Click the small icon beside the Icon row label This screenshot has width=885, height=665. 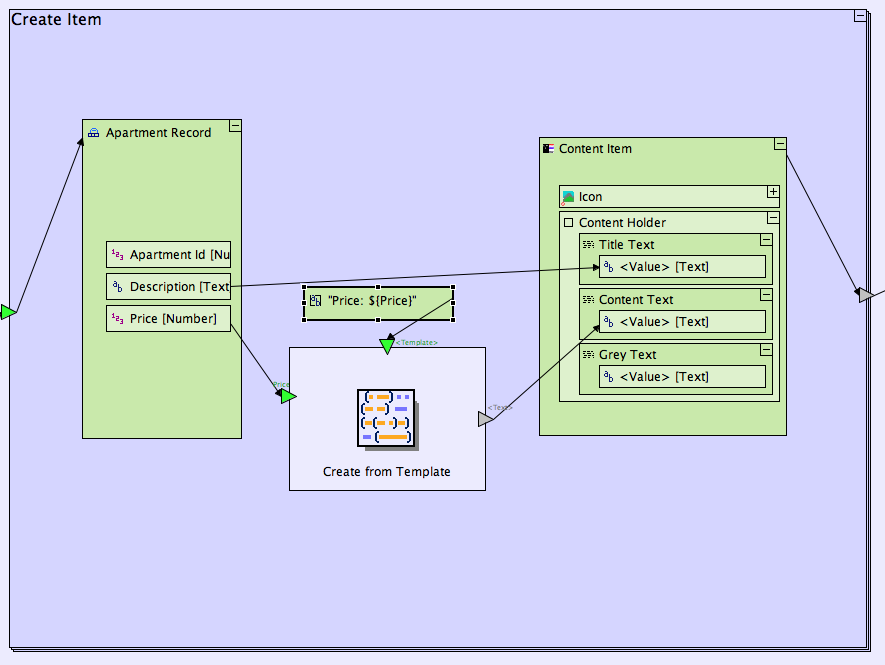(x=568, y=197)
